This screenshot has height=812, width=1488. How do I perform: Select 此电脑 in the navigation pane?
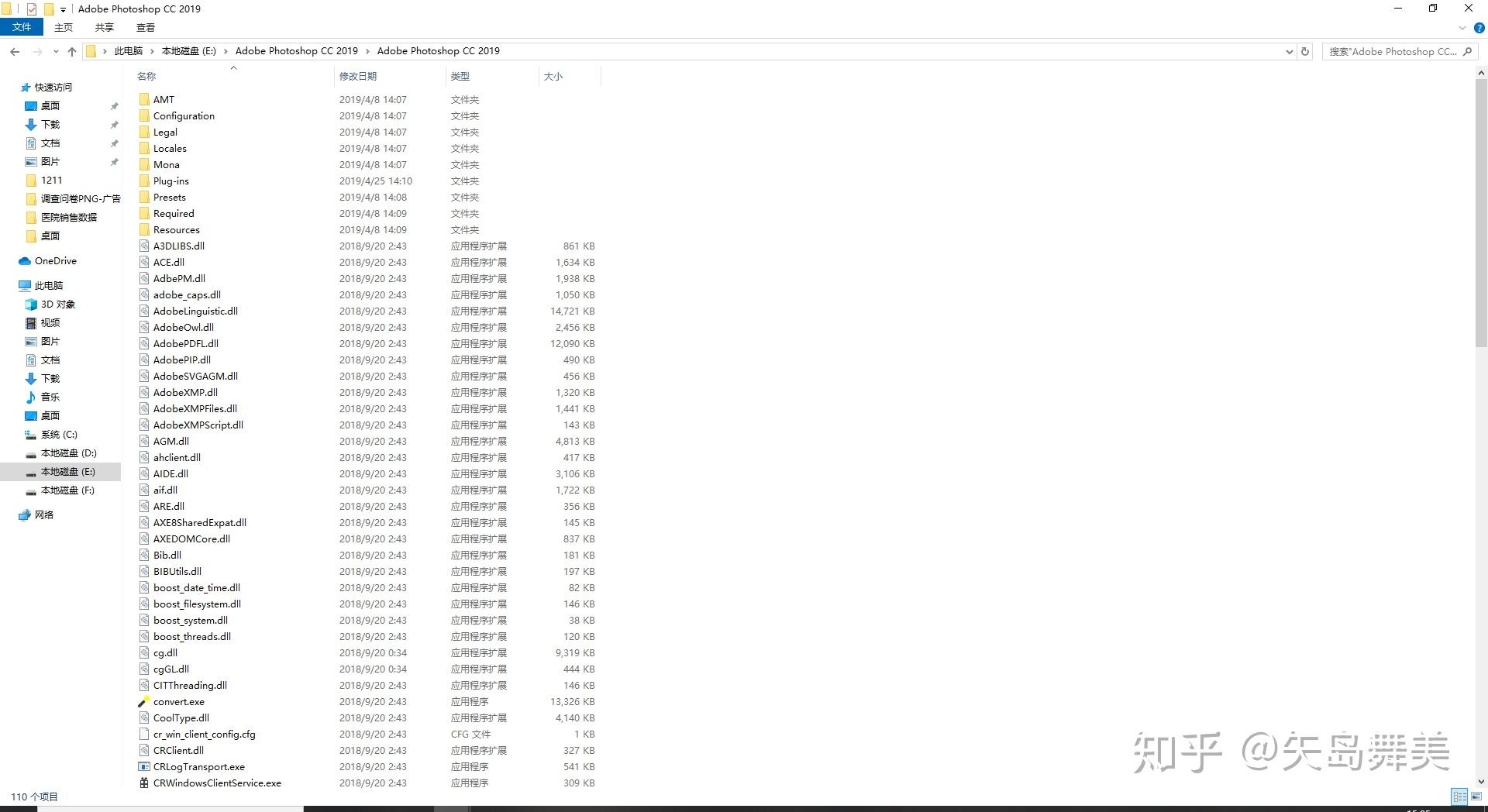48,286
